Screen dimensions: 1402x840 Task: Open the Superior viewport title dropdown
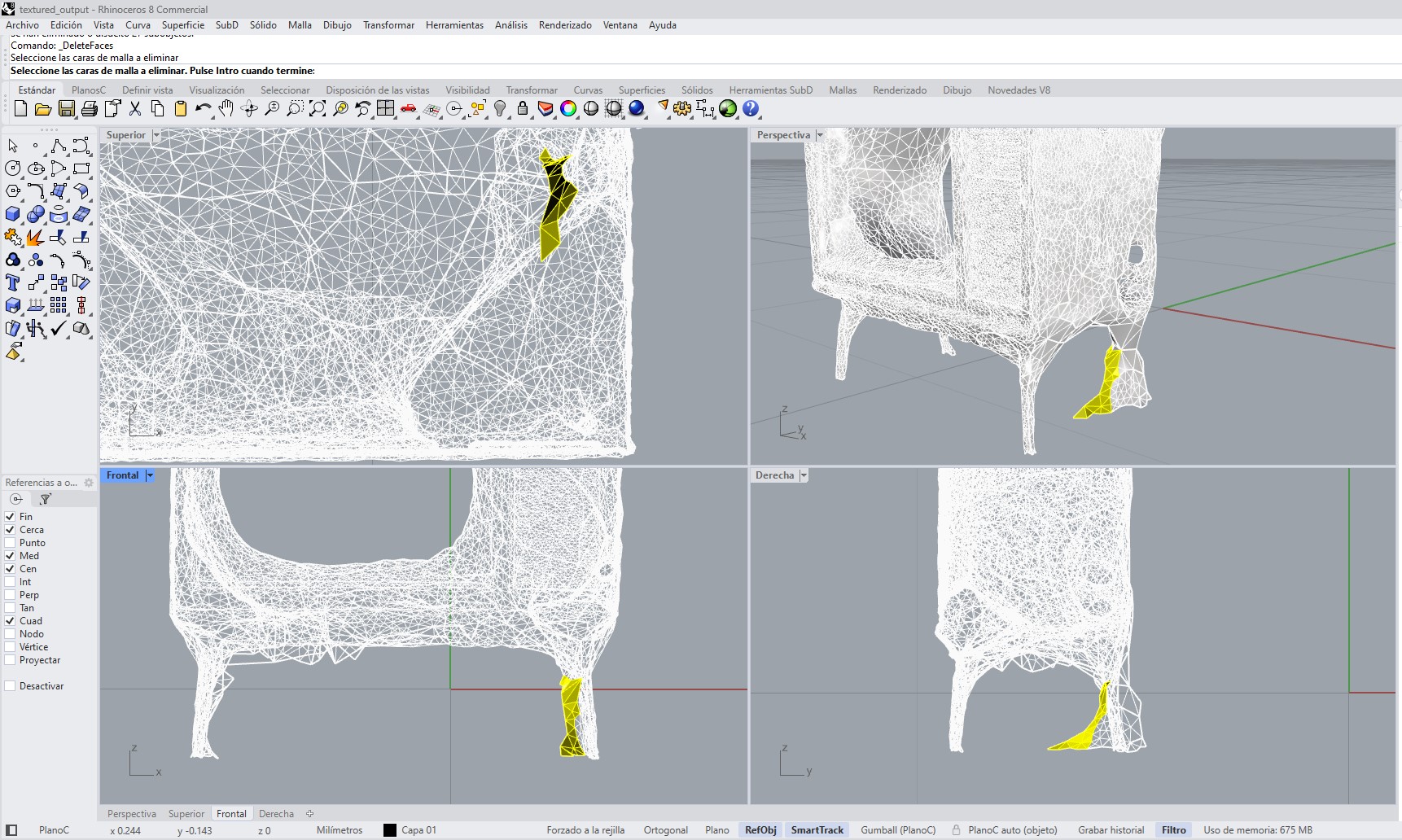(157, 135)
